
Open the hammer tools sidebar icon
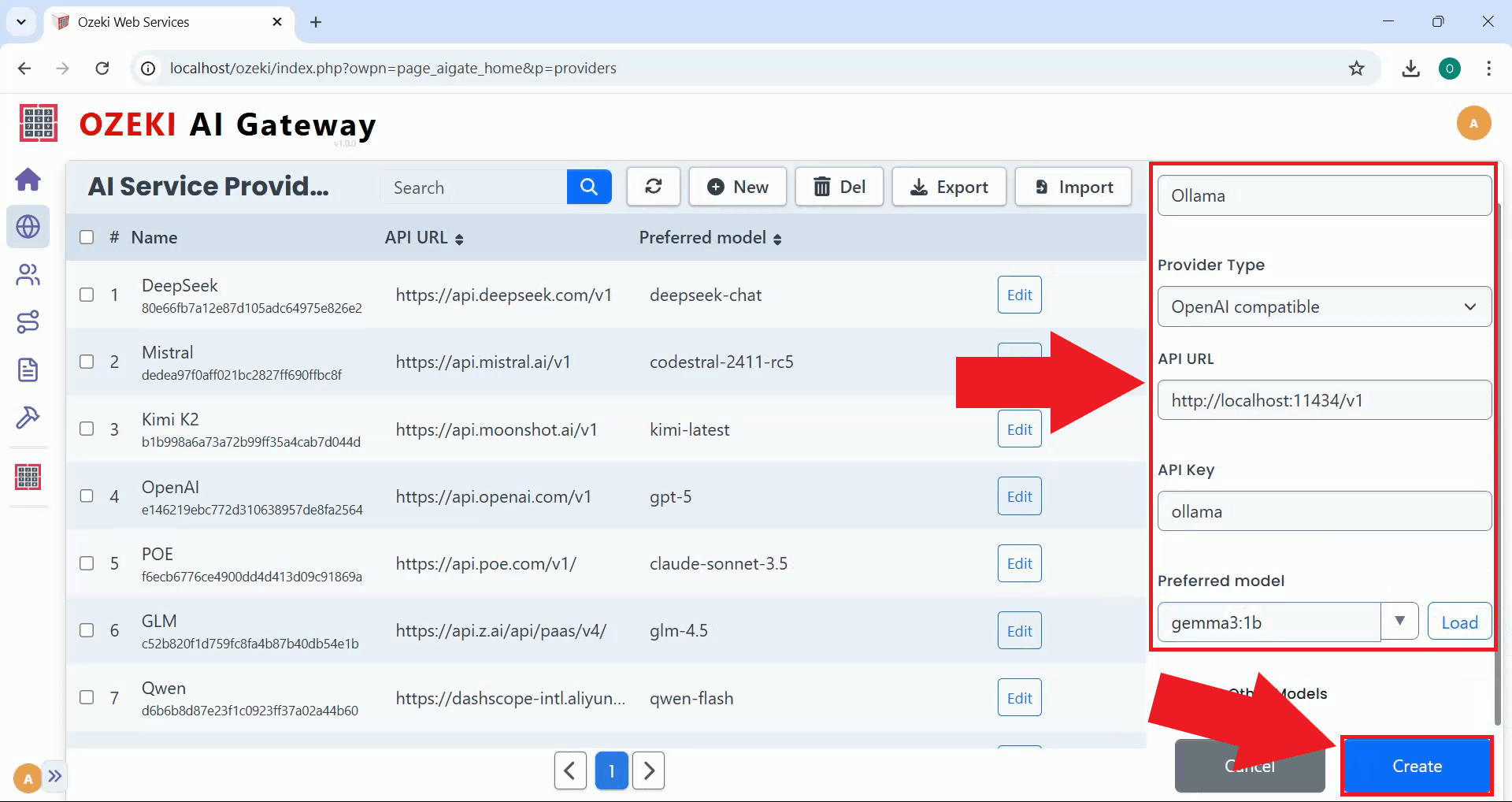coord(28,417)
